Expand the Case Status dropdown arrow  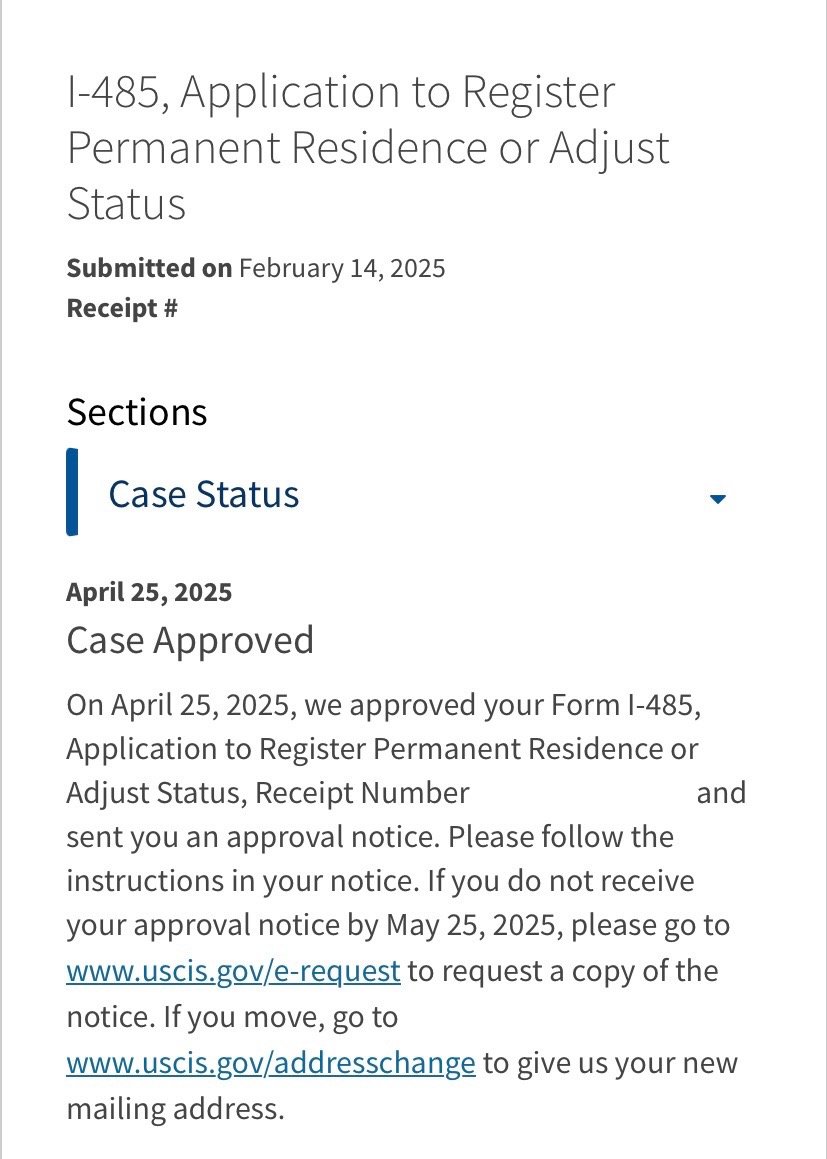click(717, 498)
